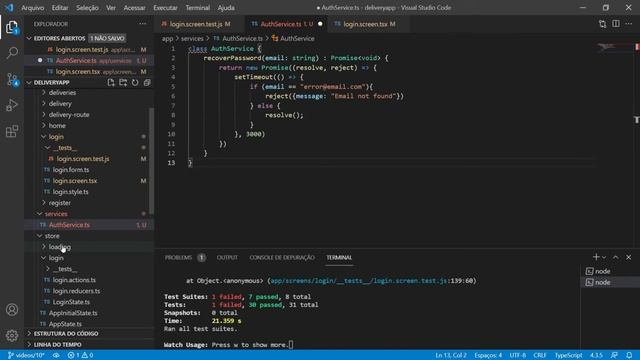Image resolution: width=640 pixels, height=360 pixels.
Task: Maximize the terminal panel with the up chevron
Action: point(616,257)
